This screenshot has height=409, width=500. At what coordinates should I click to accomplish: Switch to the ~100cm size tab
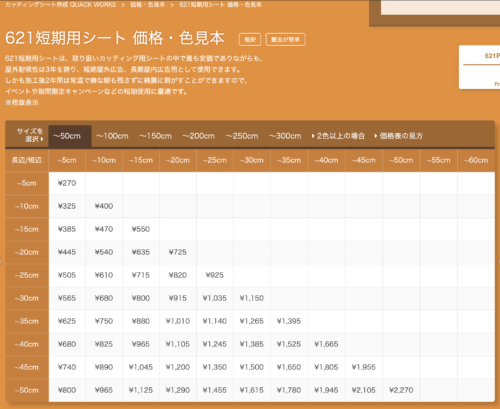point(112,136)
